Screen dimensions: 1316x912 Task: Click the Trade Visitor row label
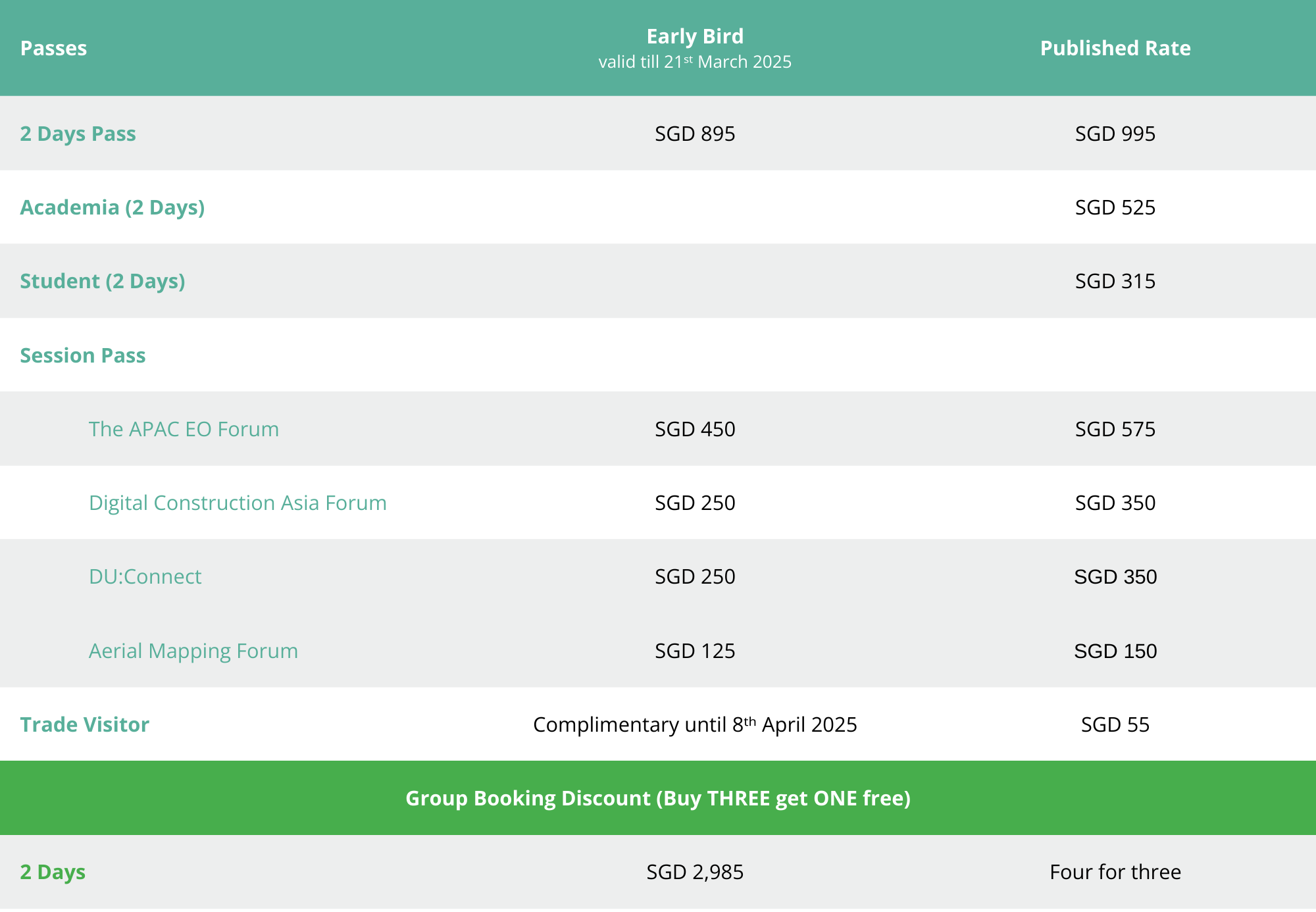point(84,724)
